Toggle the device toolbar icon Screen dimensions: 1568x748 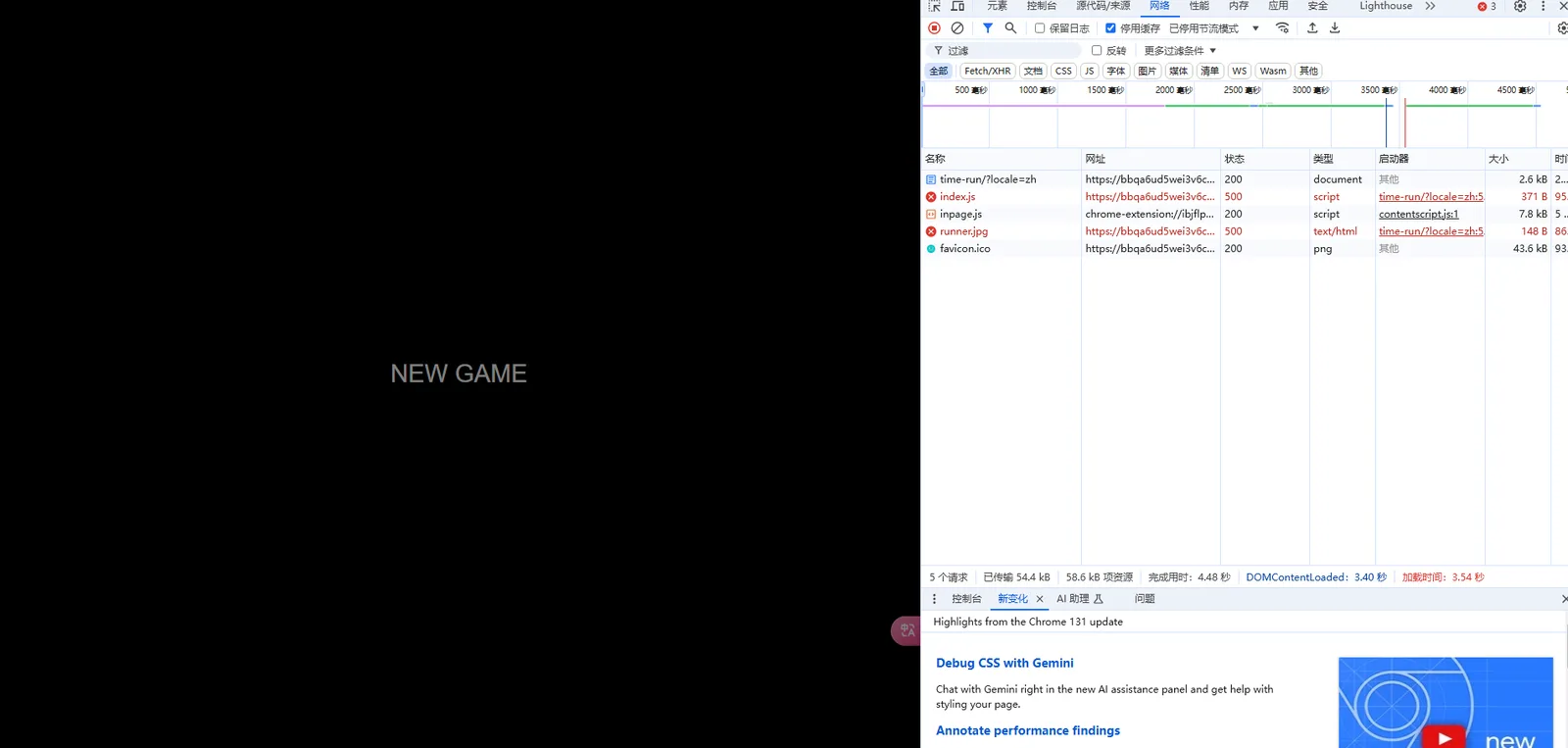957,6
